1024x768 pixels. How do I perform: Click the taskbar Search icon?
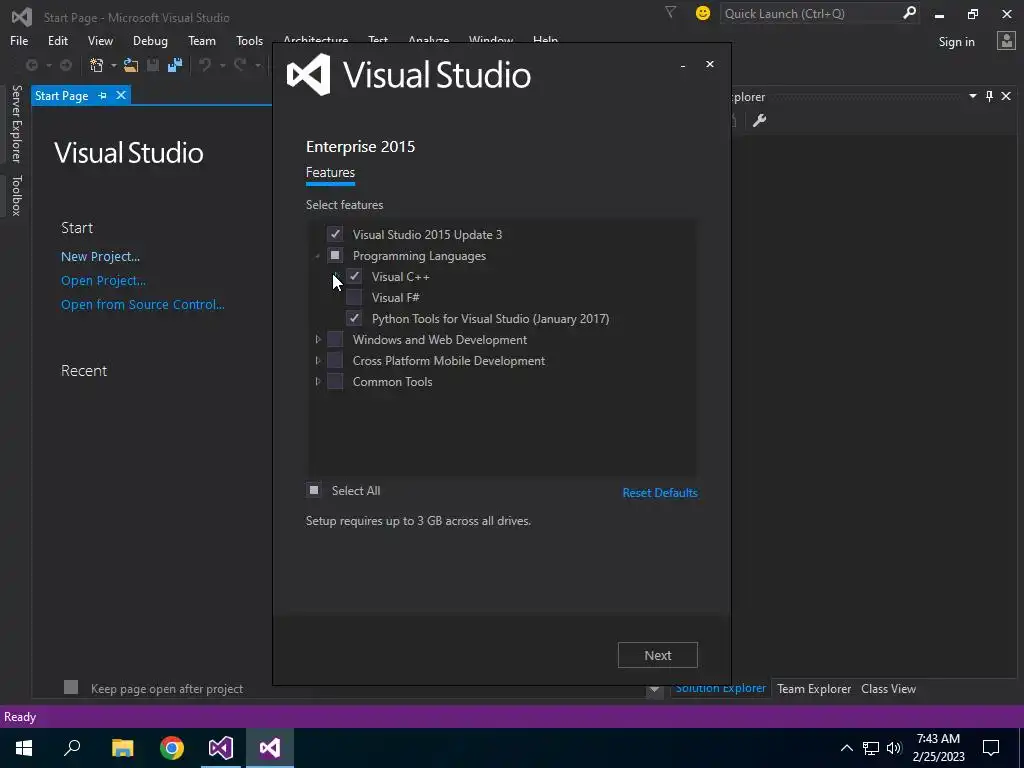click(x=72, y=748)
